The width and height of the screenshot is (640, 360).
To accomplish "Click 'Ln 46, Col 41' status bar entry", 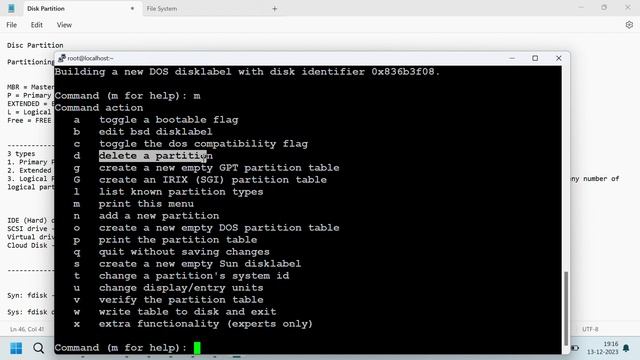I will click(27, 329).
